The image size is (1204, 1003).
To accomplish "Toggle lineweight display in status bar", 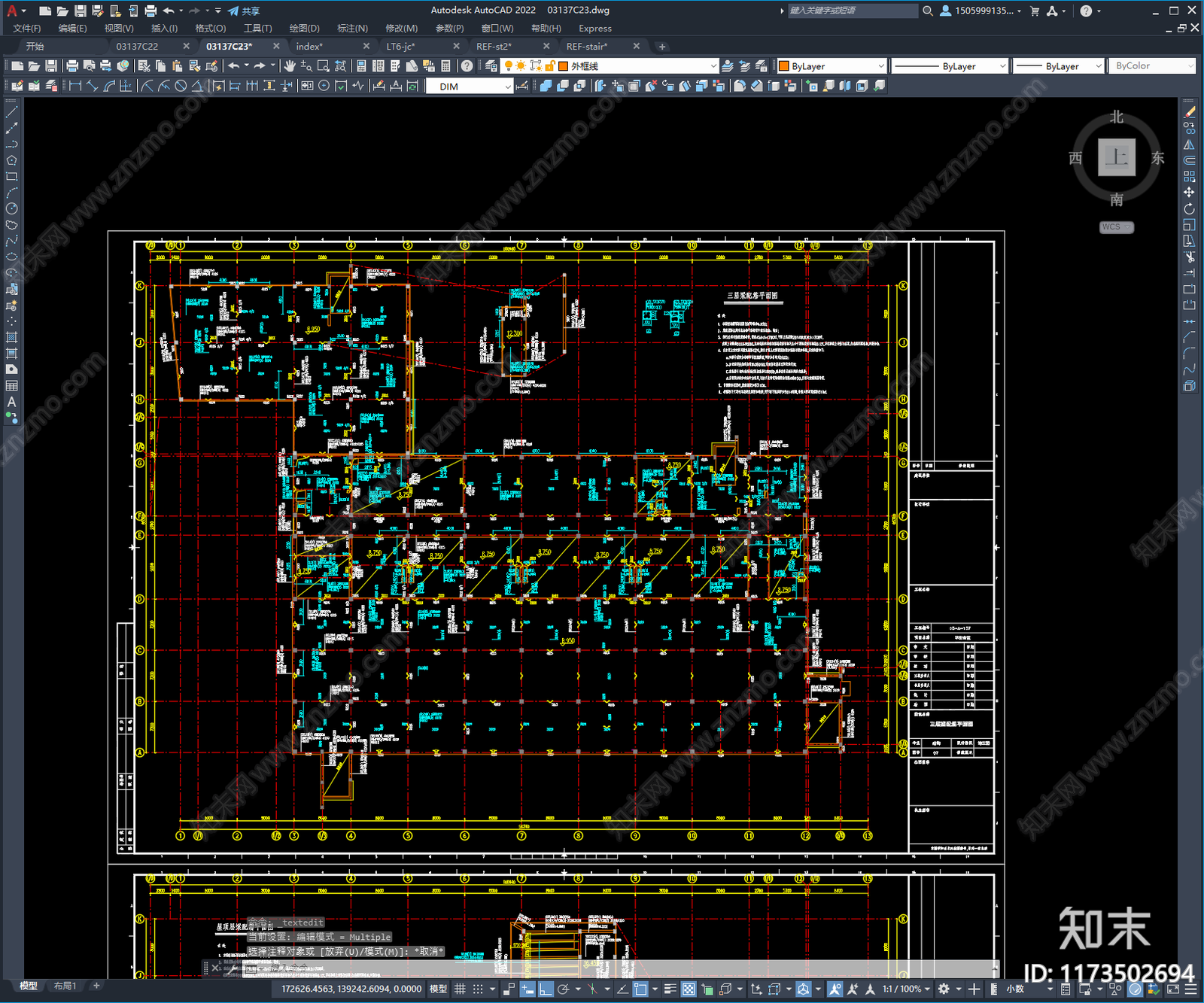I will click(x=670, y=989).
